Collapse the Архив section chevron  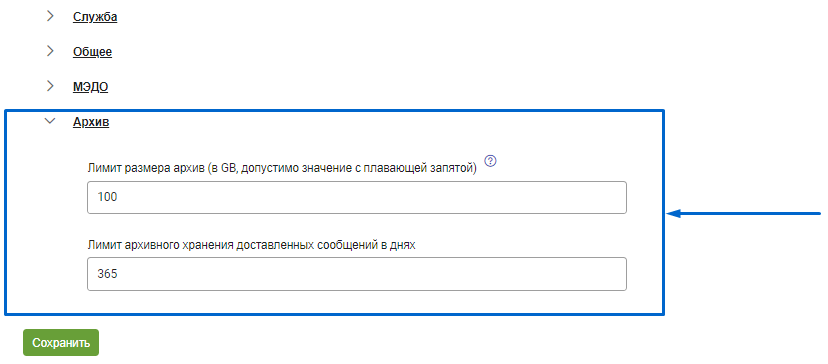pos(50,121)
